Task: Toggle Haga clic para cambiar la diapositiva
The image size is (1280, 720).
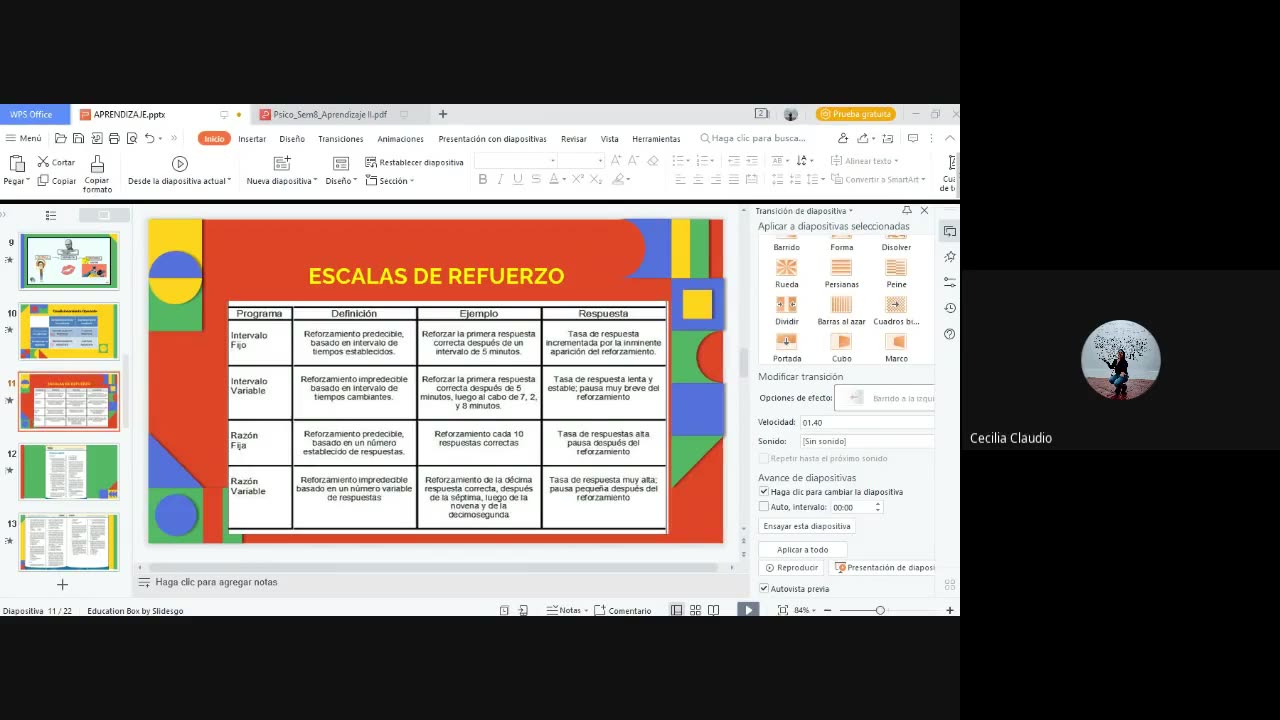Action: pos(764,492)
